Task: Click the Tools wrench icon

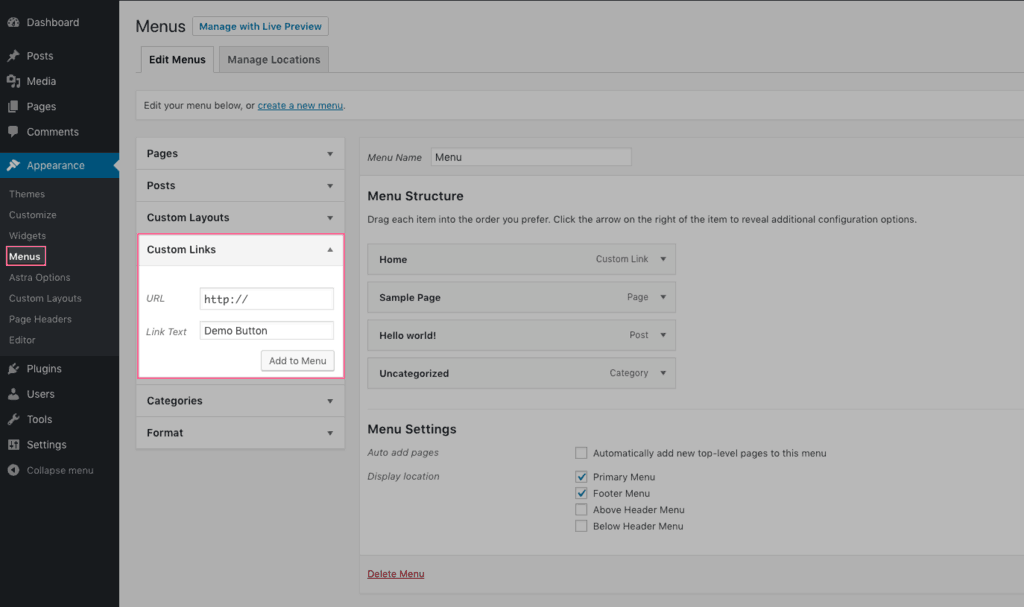Action: (x=13, y=420)
